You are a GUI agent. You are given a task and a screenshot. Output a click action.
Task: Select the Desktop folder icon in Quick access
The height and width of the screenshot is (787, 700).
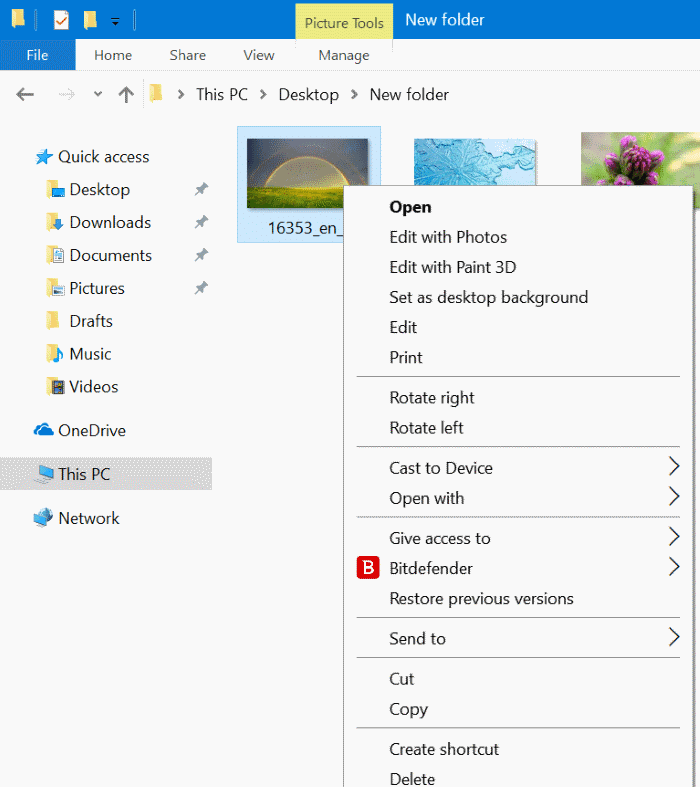[56, 190]
